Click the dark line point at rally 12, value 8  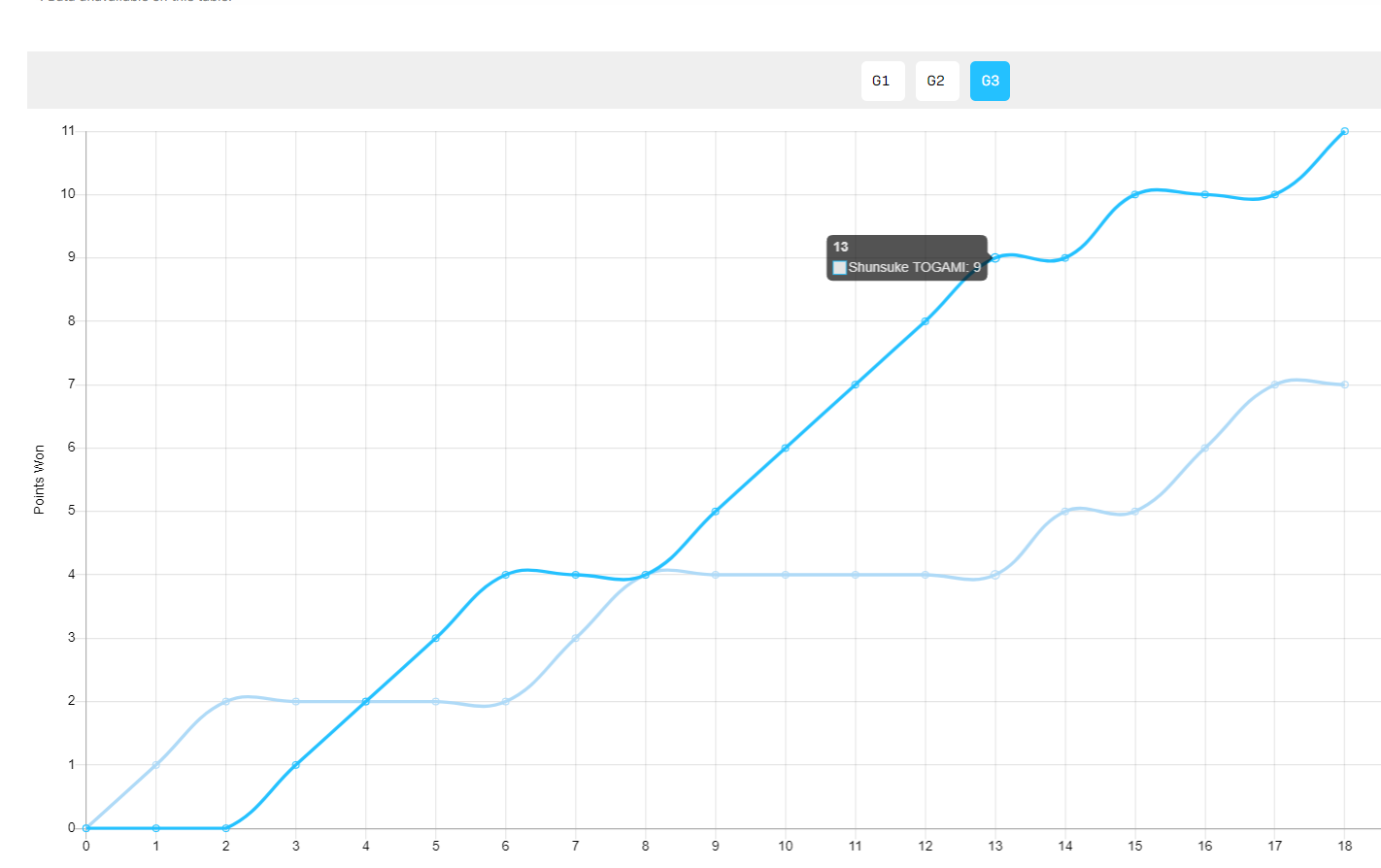pyautogui.click(x=926, y=321)
